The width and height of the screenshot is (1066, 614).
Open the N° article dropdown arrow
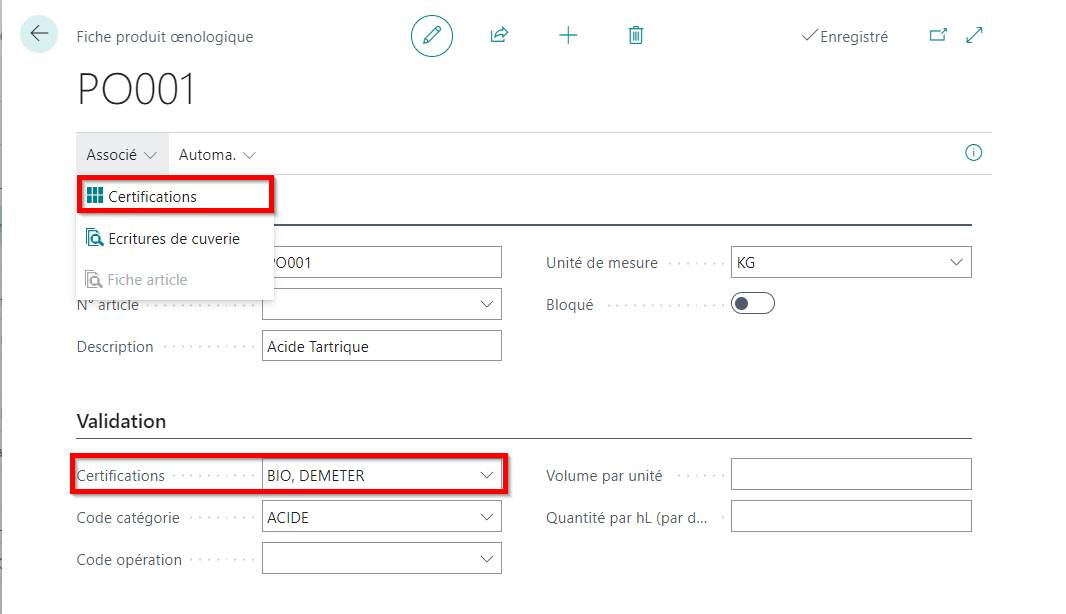point(487,304)
